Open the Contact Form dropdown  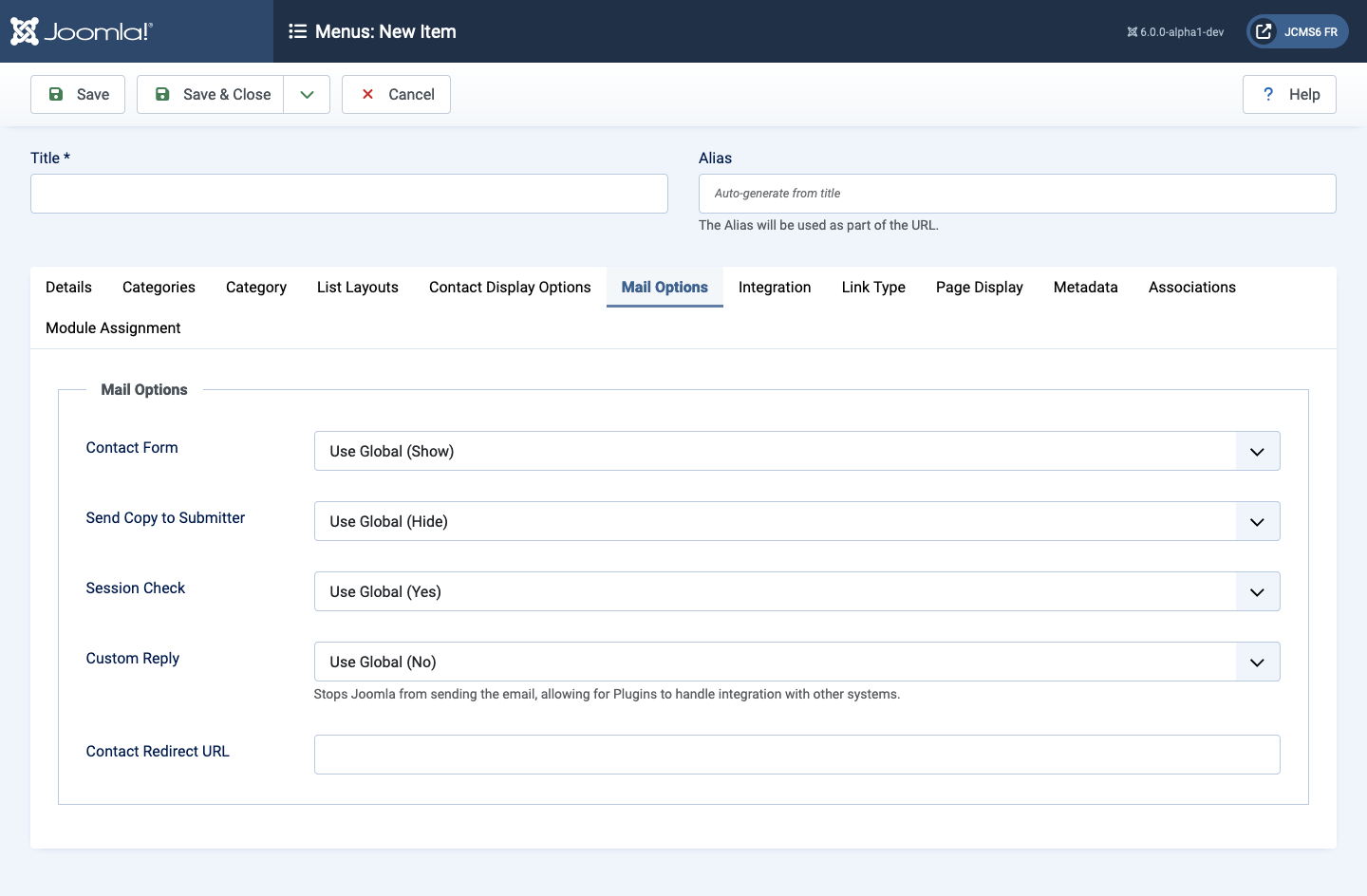(x=797, y=451)
